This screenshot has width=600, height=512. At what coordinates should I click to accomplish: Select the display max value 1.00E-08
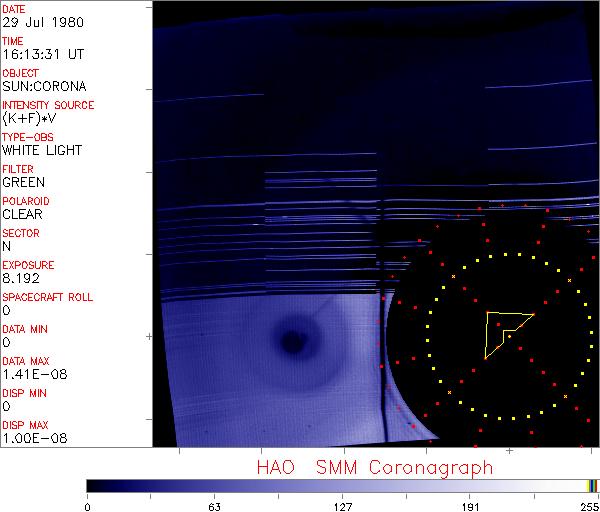pyautogui.click(x=32, y=438)
